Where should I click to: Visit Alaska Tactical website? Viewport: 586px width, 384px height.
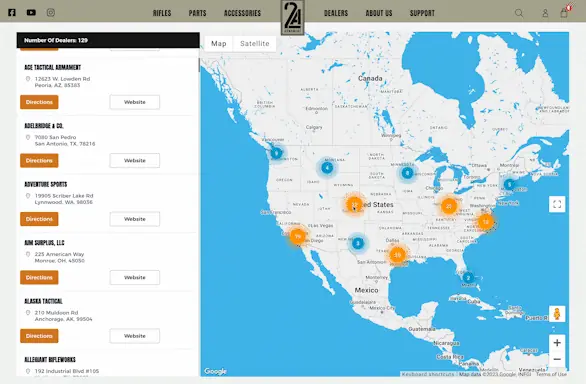[x=135, y=336]
